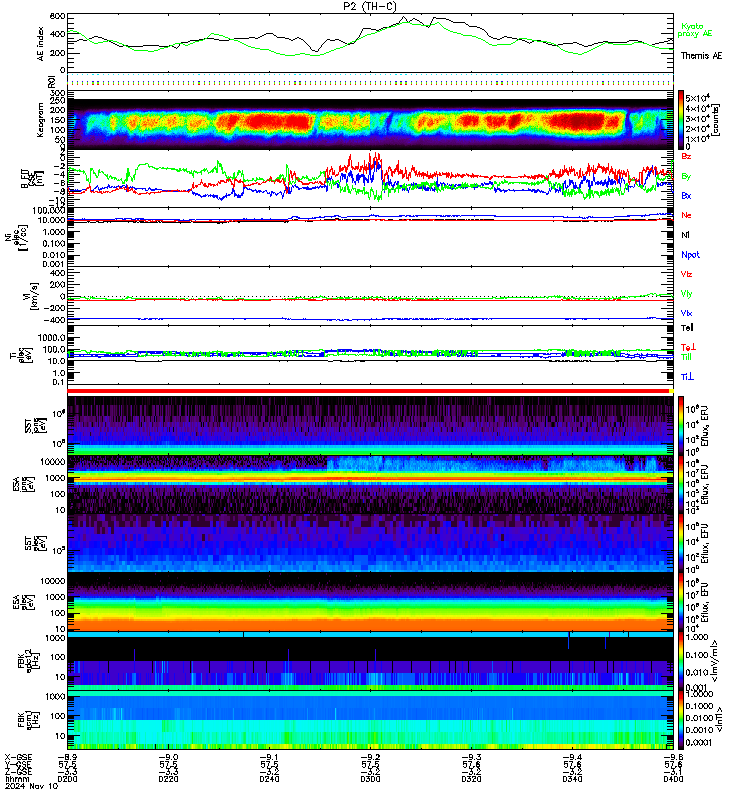Click the ESA electrons Eflux color bar
The image size is (750, 800).
click(x=681, y=602)
